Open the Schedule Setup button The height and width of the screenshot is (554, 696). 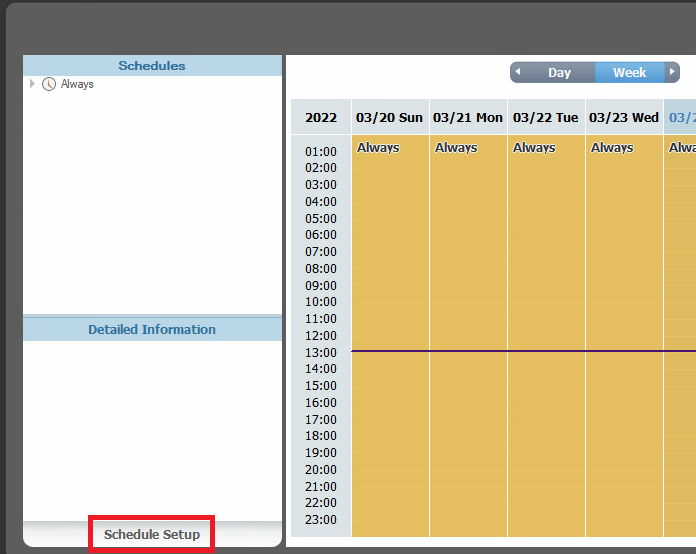click(152, 534)
